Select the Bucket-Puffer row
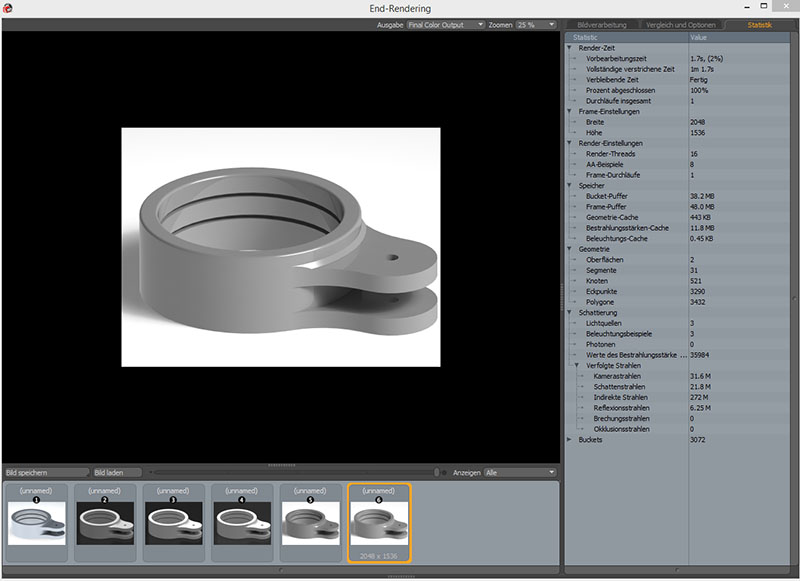This screenshot has width=800, height=581. point(678,196)
